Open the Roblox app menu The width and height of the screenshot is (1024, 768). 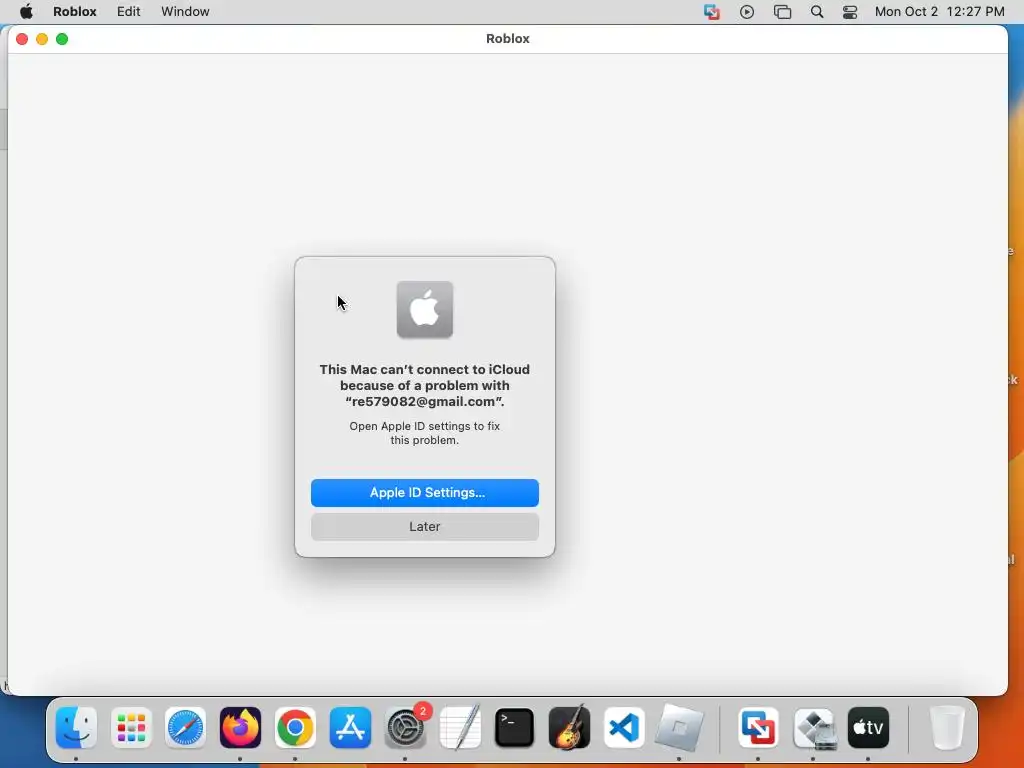coord(74,12)
